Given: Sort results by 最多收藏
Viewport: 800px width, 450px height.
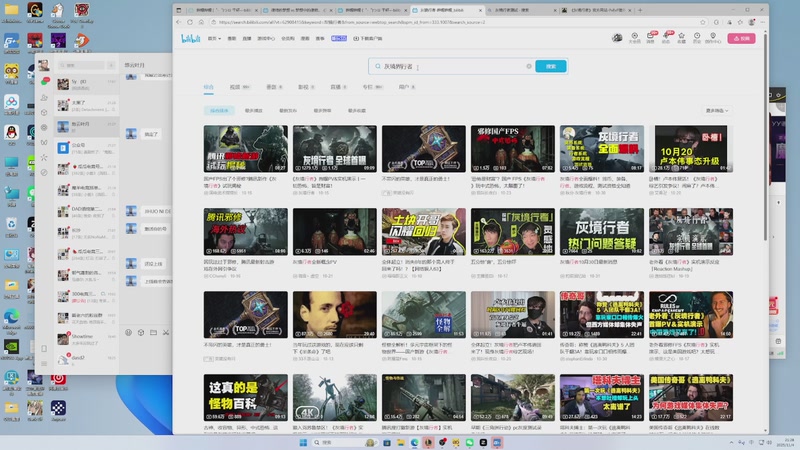Looking at the screenshot, I should [357, 110].
